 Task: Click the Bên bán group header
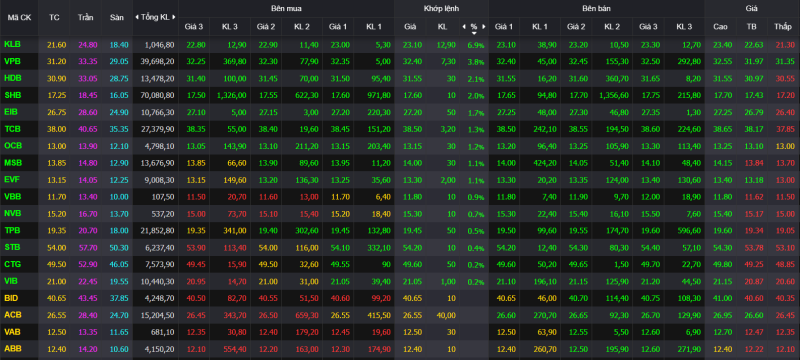click(596, 8)
